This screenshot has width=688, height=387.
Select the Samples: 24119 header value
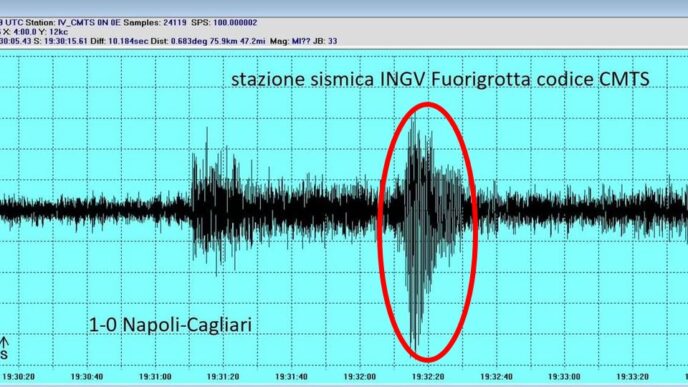tap(154, 22)
